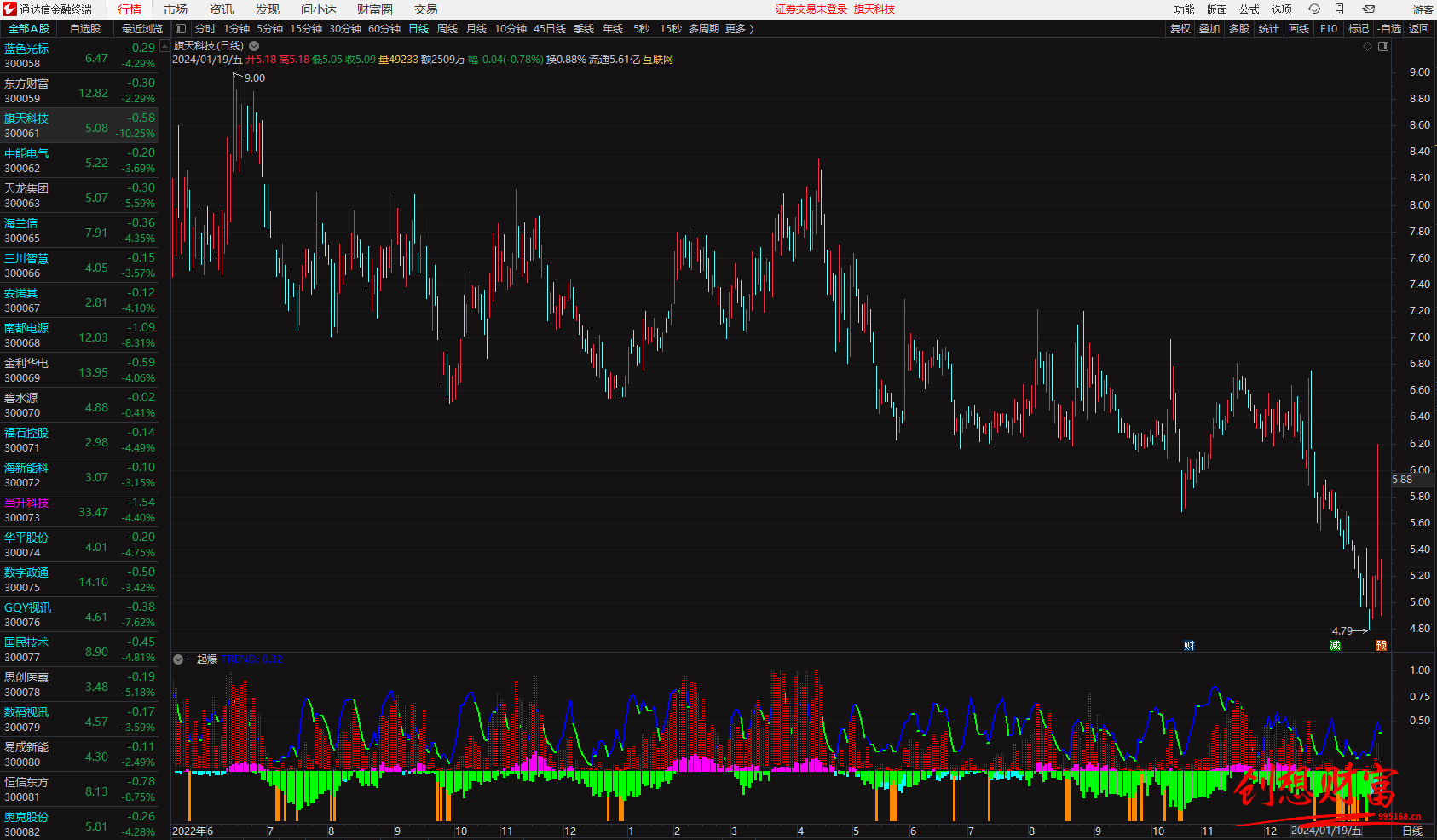This screenshot has width=1437, height=840.
Task: Select 数字政通 300075 in stock list
Action: click(x=79, y=579)
